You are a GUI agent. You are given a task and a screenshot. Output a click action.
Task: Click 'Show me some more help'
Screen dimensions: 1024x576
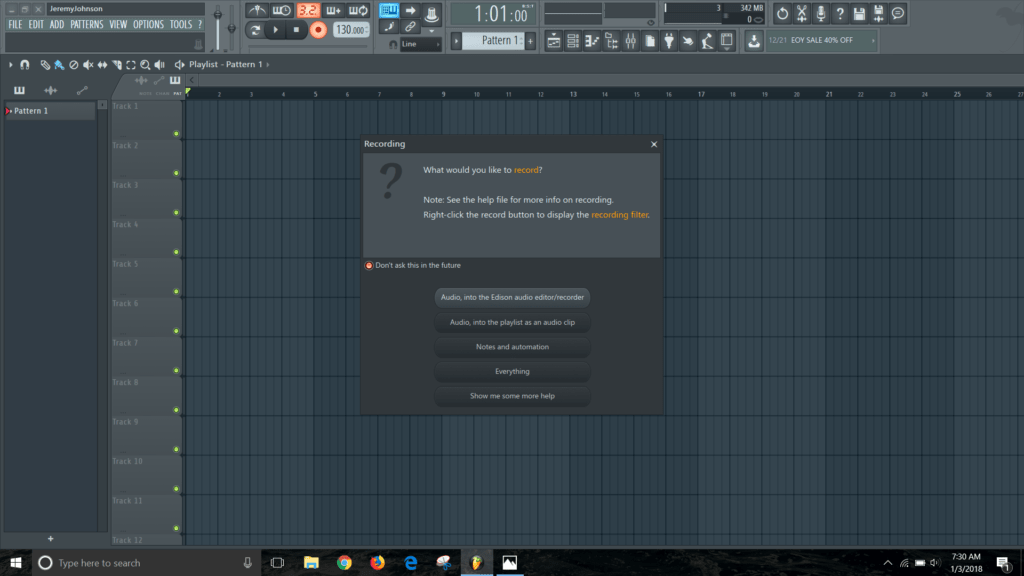click(x=512, y=396)
